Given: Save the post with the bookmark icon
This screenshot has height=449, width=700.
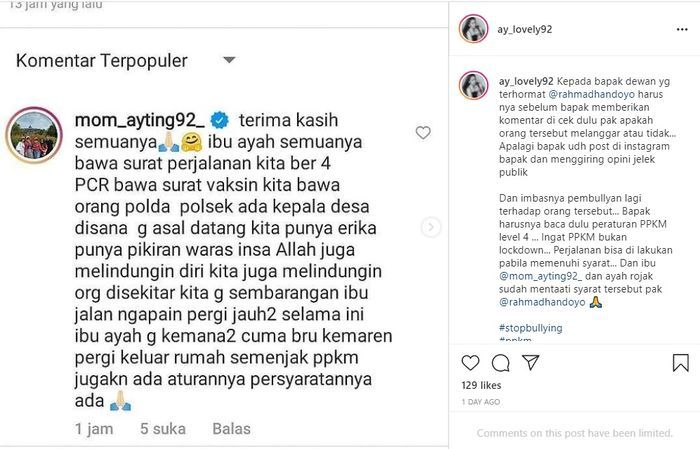Looking at the screenshot, I should pyautogui.click(x=680, y=363).
